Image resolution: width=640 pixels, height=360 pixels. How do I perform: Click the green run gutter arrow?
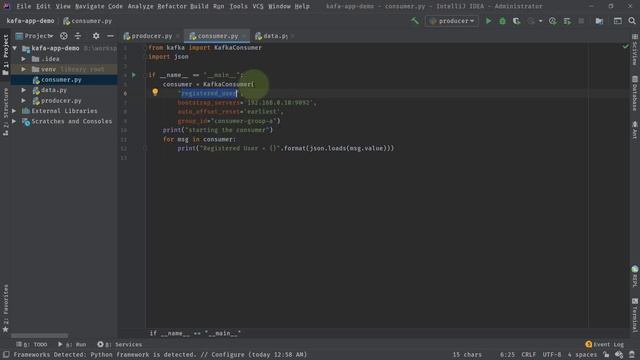(134, 75)
